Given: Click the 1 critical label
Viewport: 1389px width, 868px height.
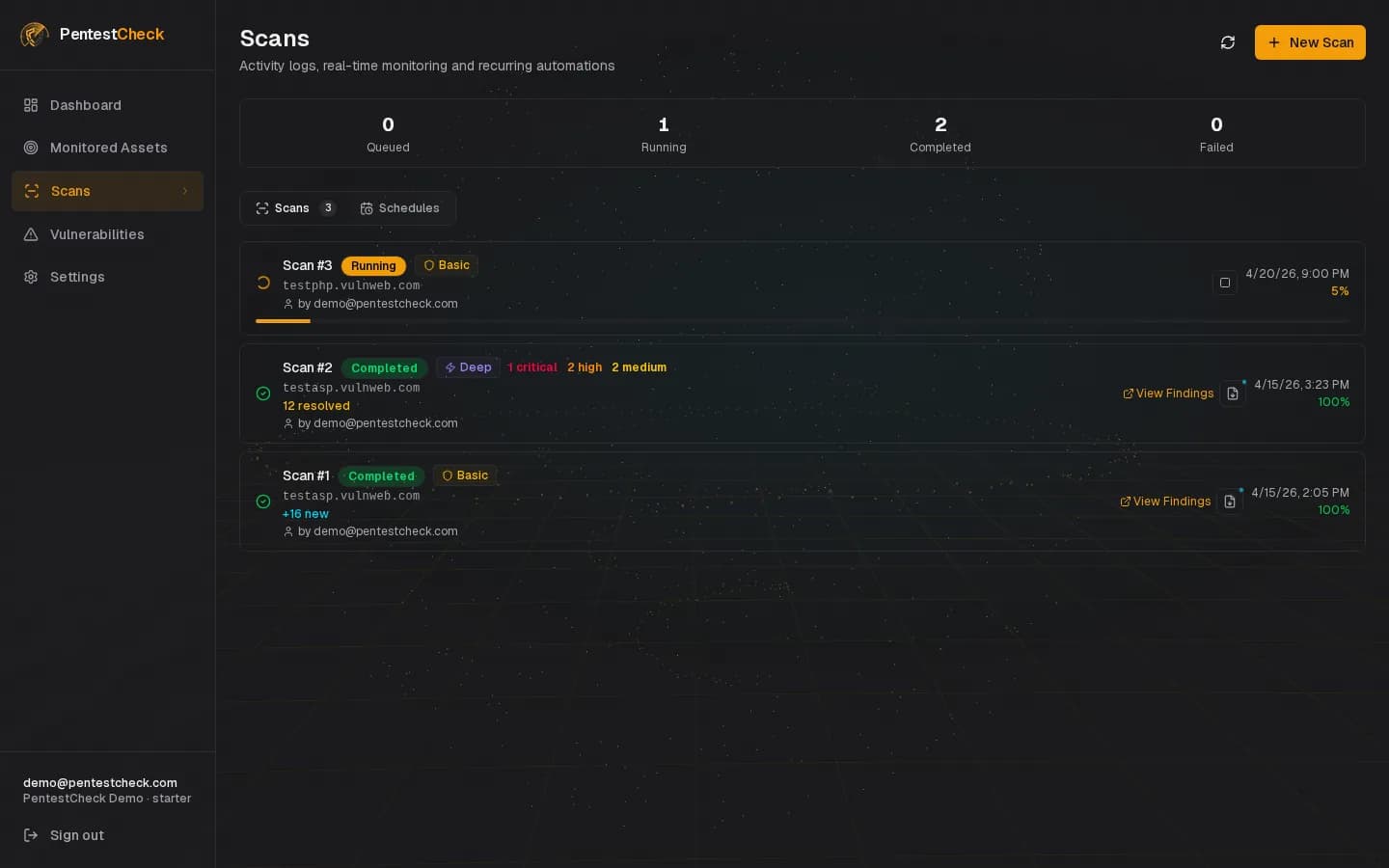Looking at the screenshot, I should click(x=531, y=367).
